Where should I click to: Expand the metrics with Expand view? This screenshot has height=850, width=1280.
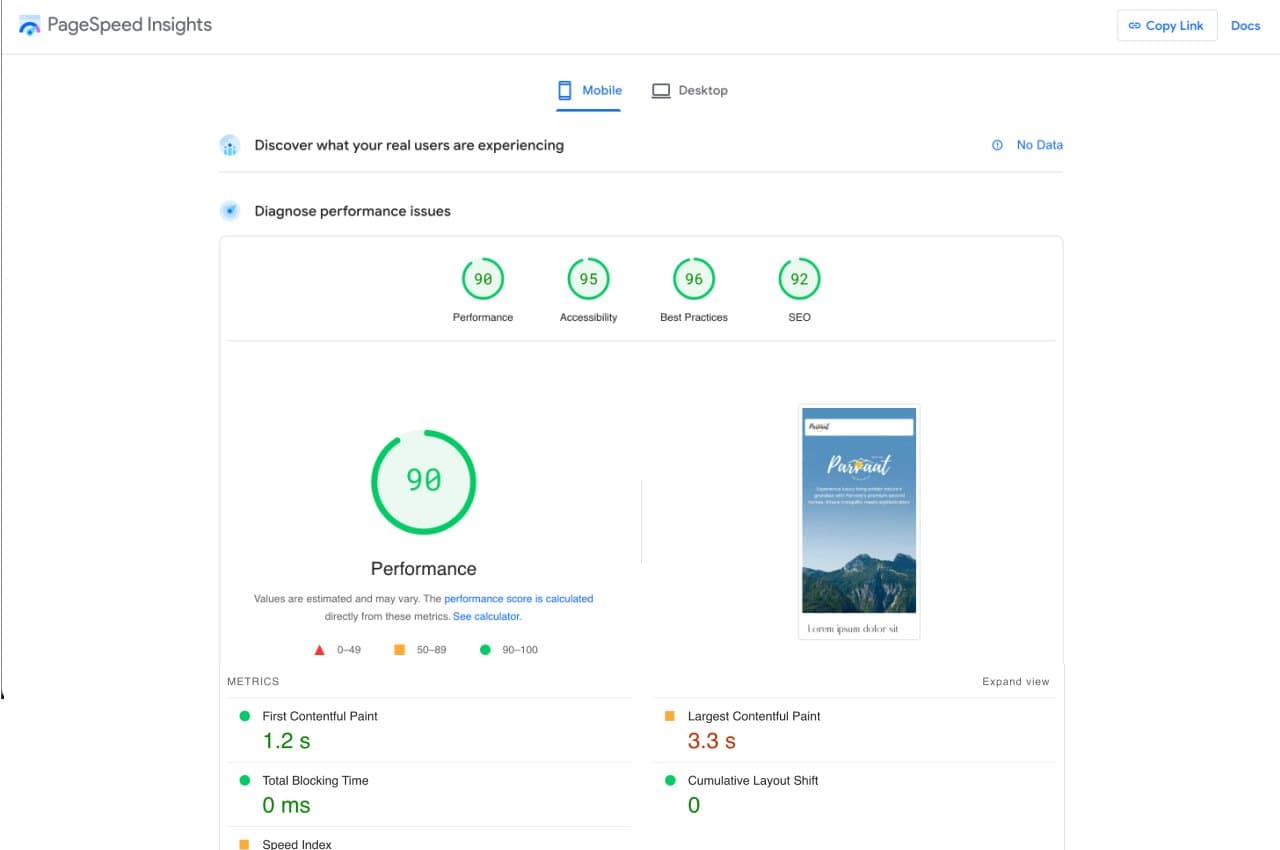(1015, 682)
